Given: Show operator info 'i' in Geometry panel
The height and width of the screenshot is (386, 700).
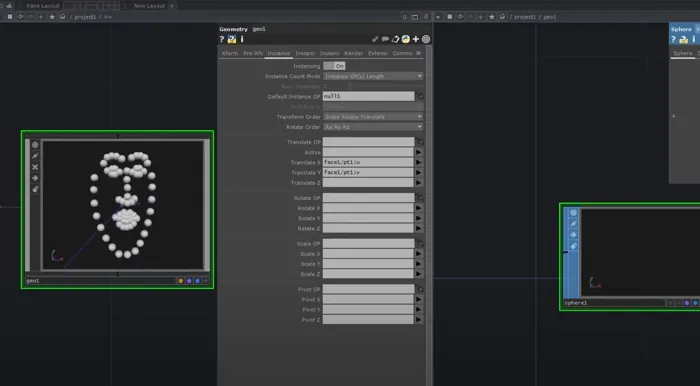Looking at the screenshot, I should pyautogui.click(x=242, y=39).
